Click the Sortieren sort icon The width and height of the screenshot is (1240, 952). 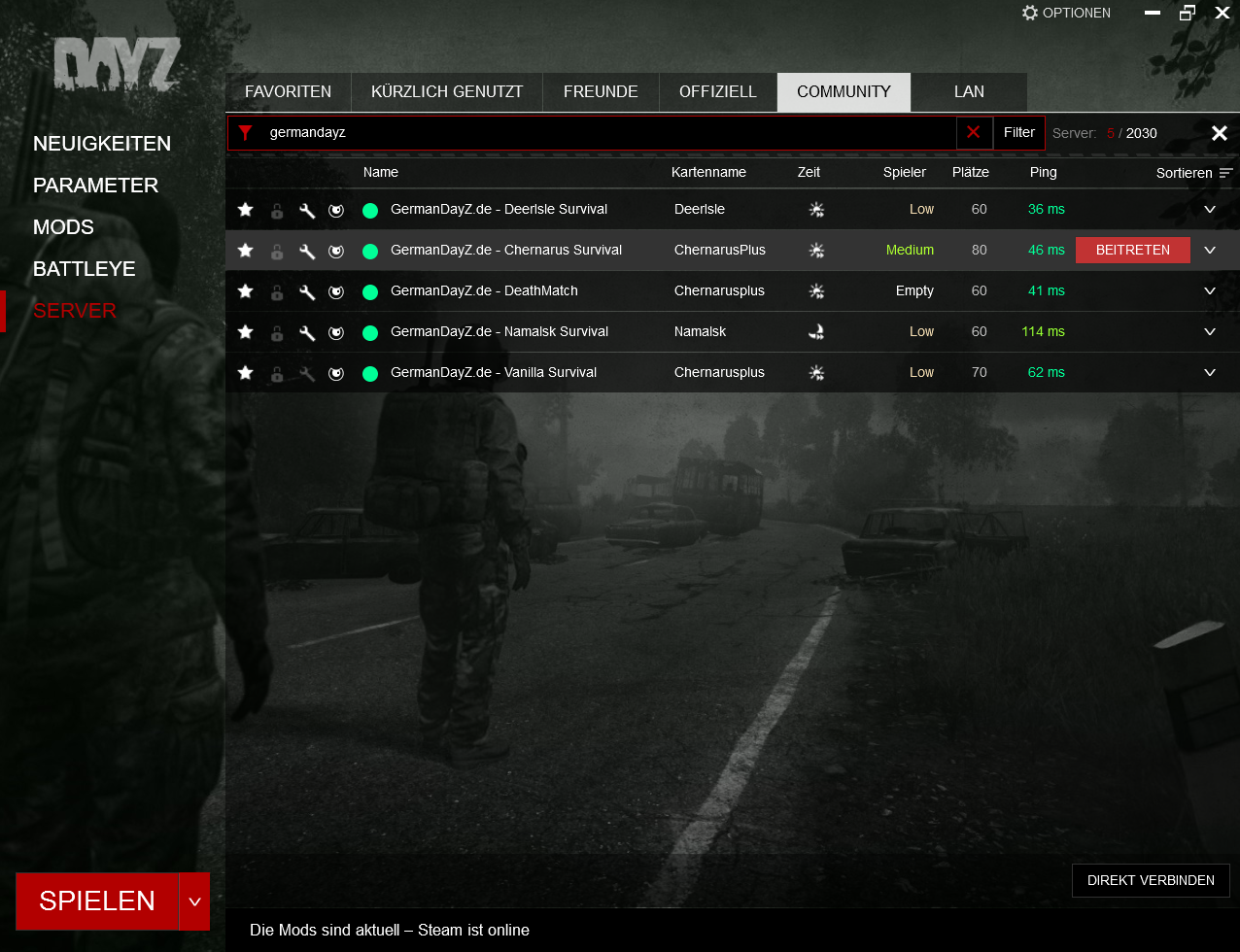click(1225, 173)
